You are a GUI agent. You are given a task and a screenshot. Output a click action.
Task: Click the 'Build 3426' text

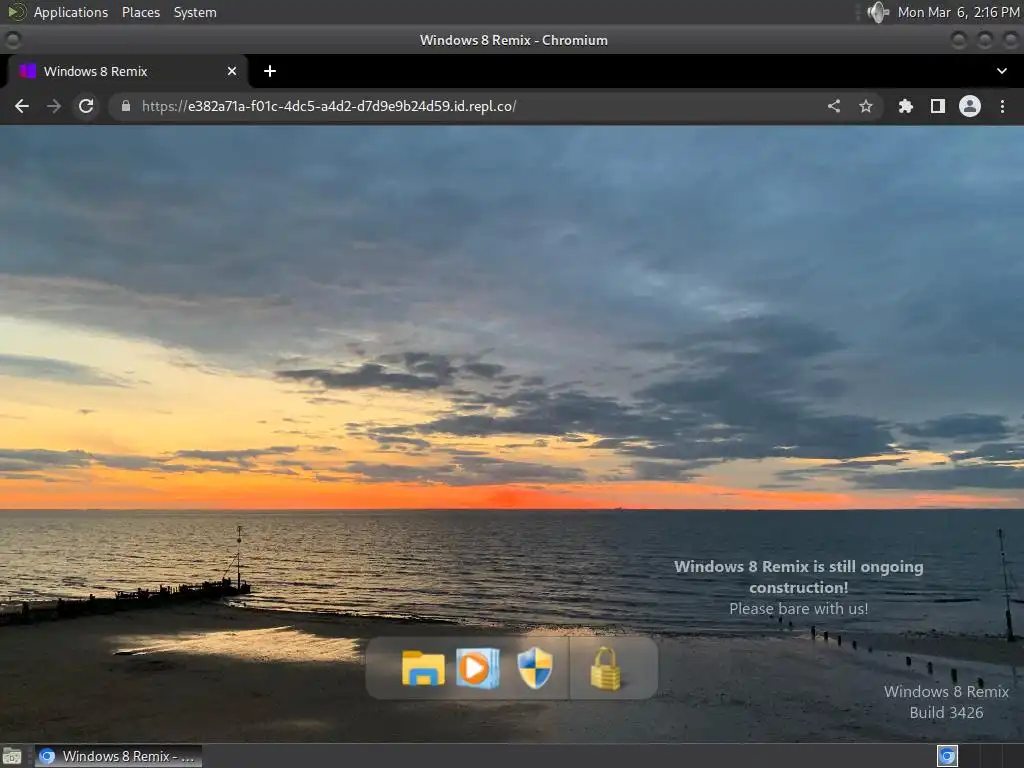pos(946,712)
